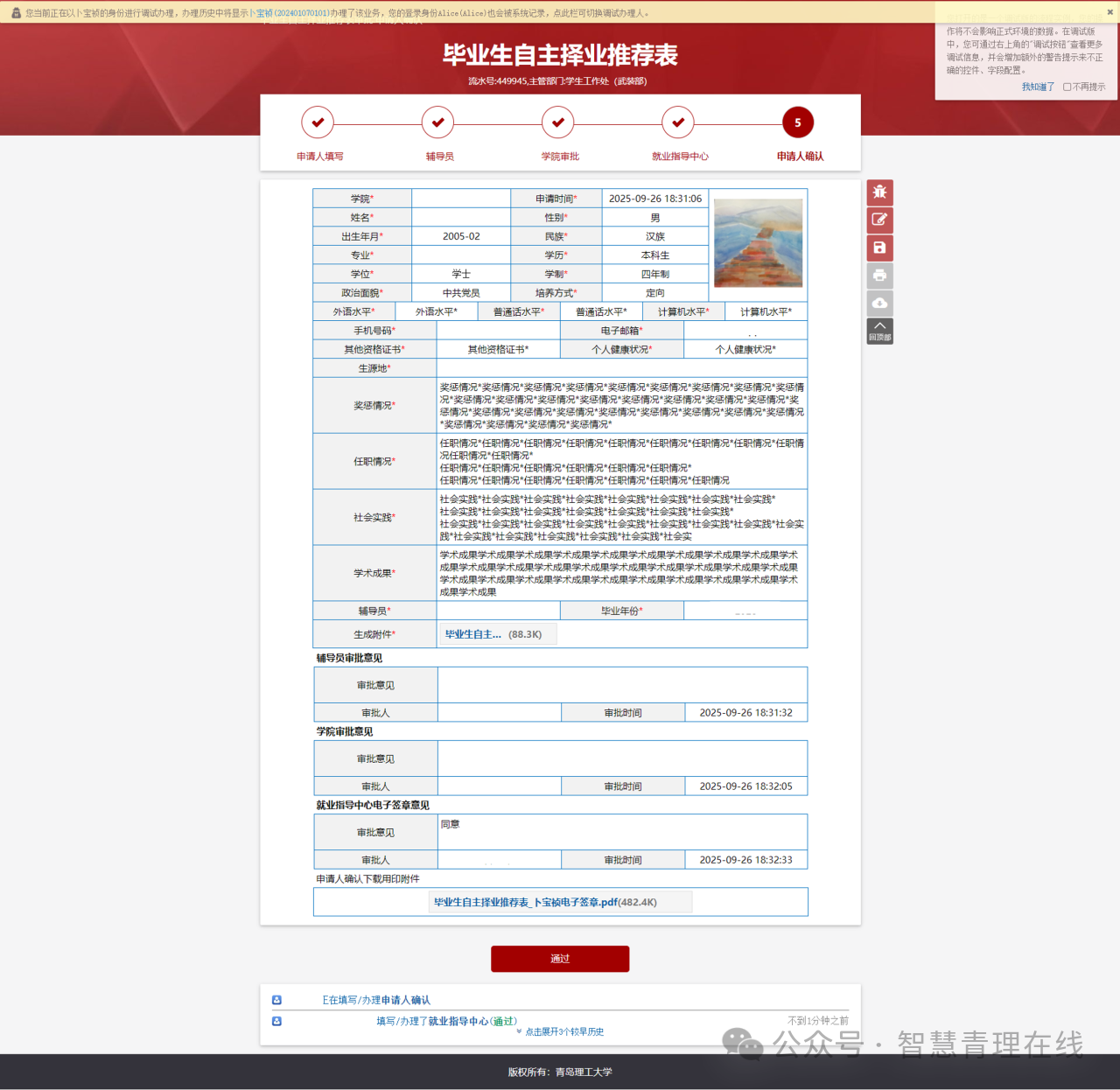
Task: Download the 毕业生自主择业推荐表 PDF with e-signature
Action: point(544,902)
